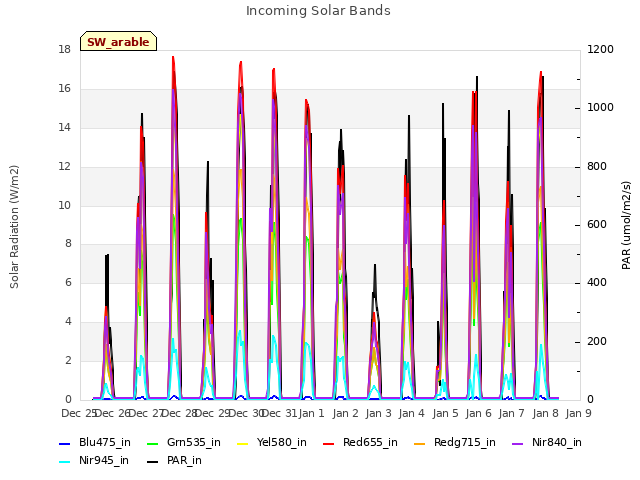Image resolution: width=640 pixels, height=480 pixels.
Task: Click the 1200 right y-axis tick label
Action: click(600, 49)
